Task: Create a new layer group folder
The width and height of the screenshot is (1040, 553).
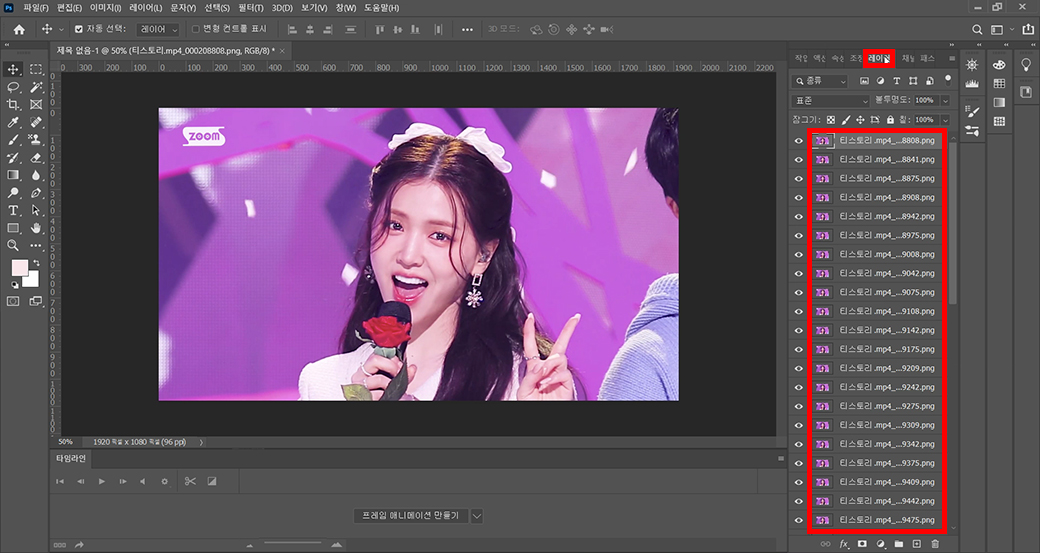Action: (x=899, y=544)
